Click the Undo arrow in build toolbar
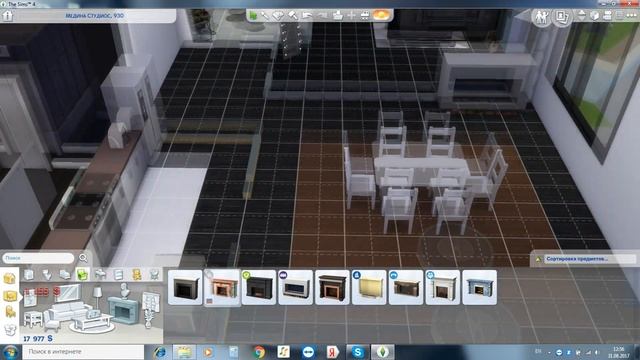This screenshot has width=640, height=360. tap(307, 16)
